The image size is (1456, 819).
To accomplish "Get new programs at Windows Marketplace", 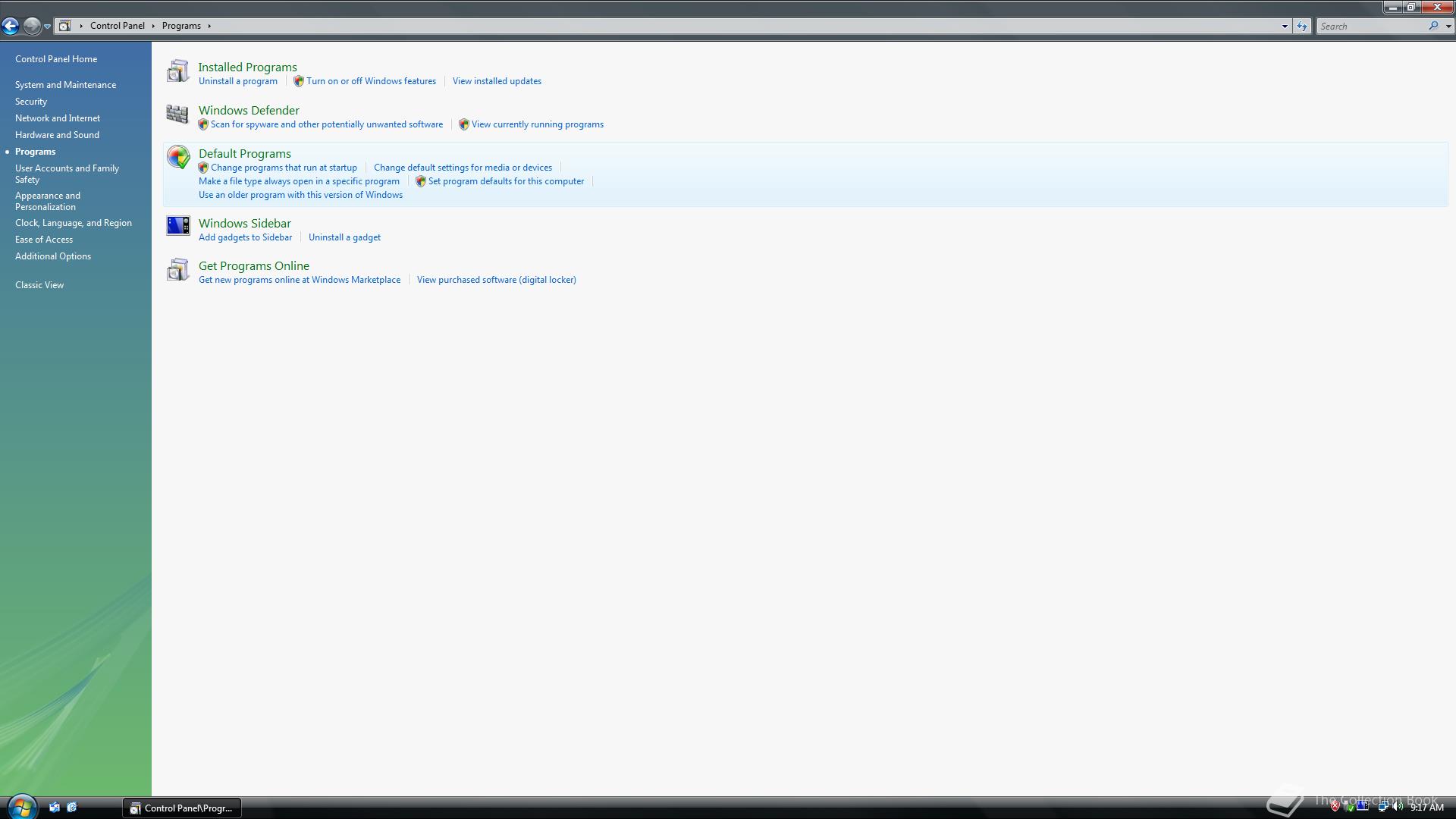I will 300,280.
